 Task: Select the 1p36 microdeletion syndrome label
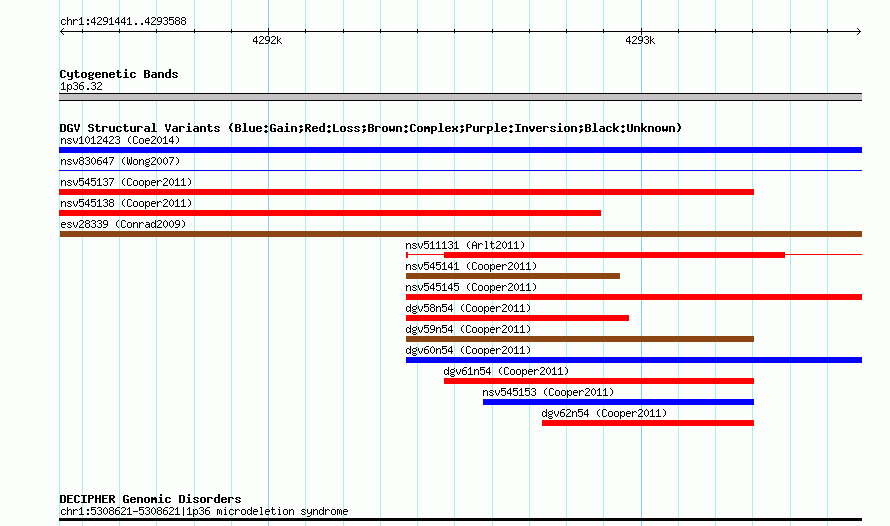point(204,511)
